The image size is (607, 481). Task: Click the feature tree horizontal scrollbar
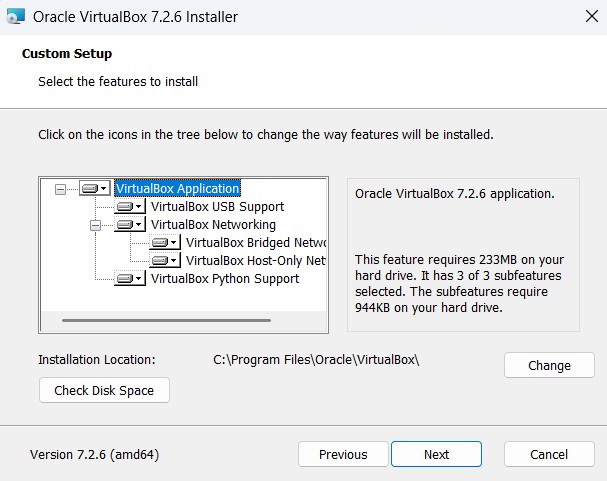[x=165, y=320]
